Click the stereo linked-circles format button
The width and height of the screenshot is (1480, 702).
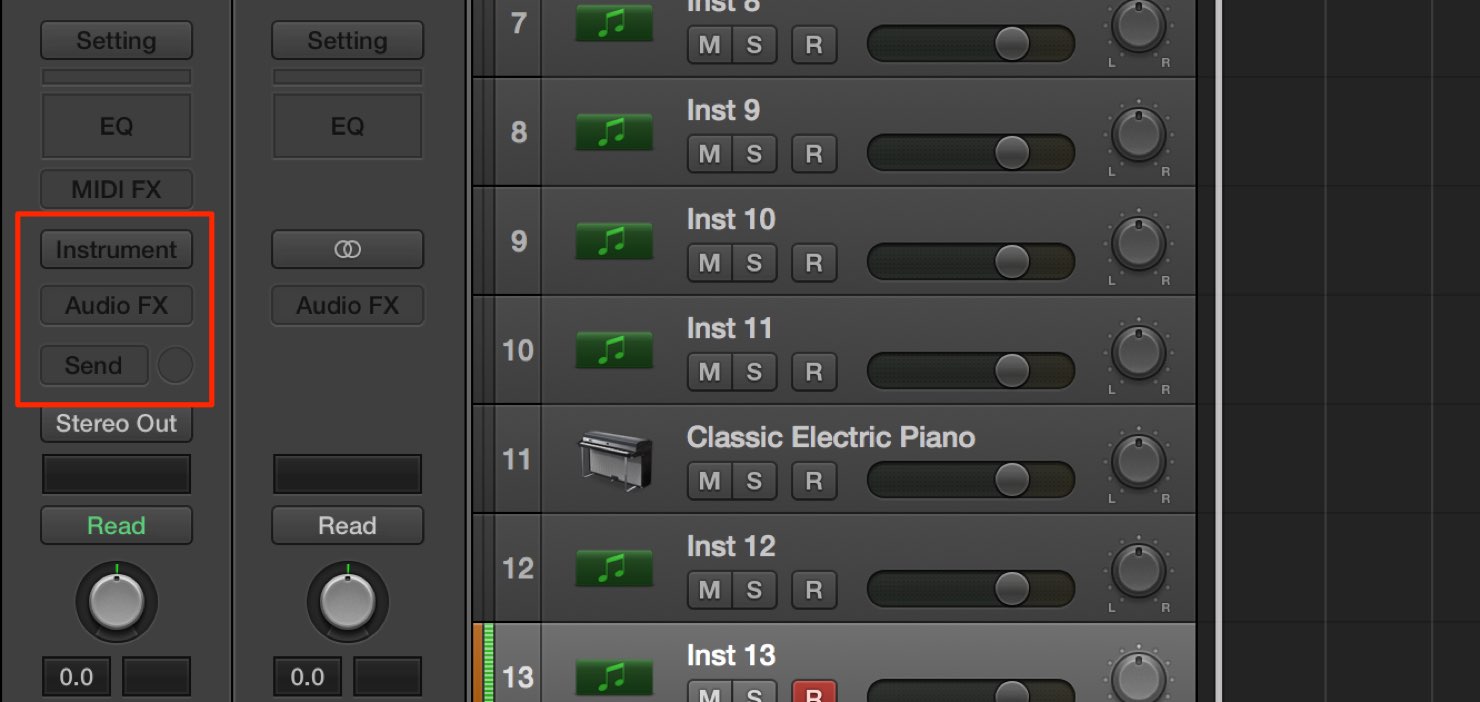coord(347,250)
